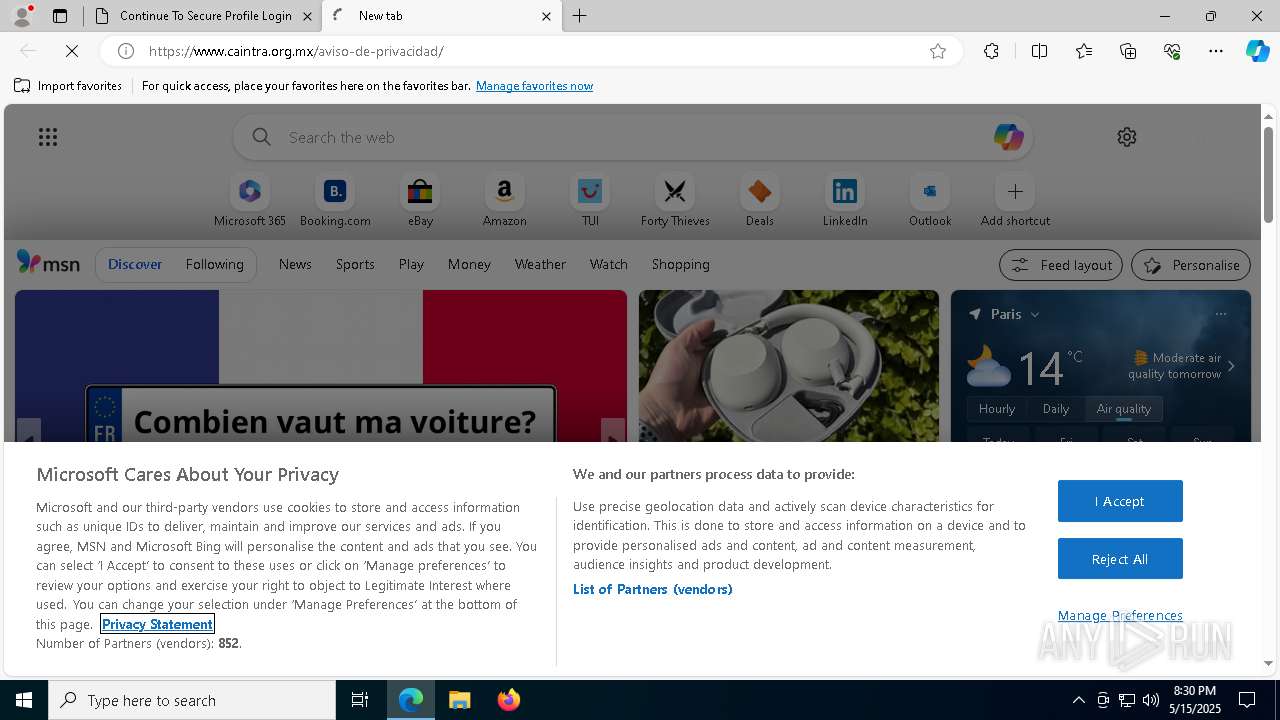
Task: Open Task View on taskbar
Action: 360,700
